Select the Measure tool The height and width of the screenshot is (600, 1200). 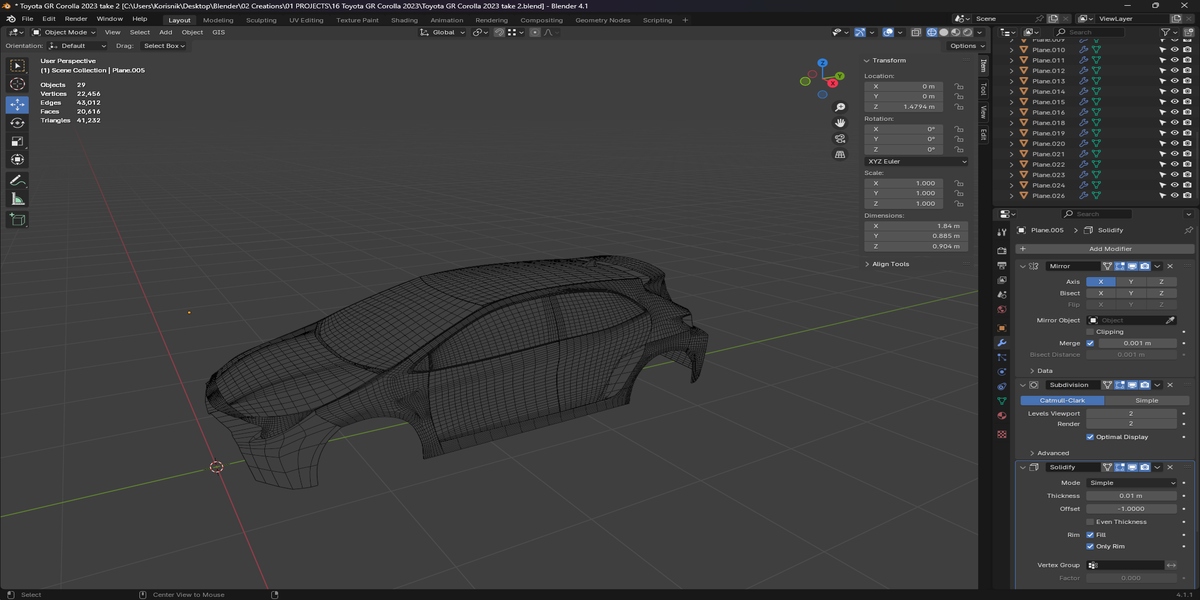coord(17,199)
